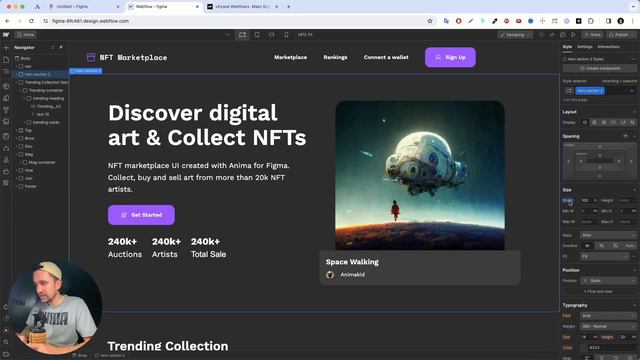
Task: Click the Home page button
Action: (x=26, y=35)
